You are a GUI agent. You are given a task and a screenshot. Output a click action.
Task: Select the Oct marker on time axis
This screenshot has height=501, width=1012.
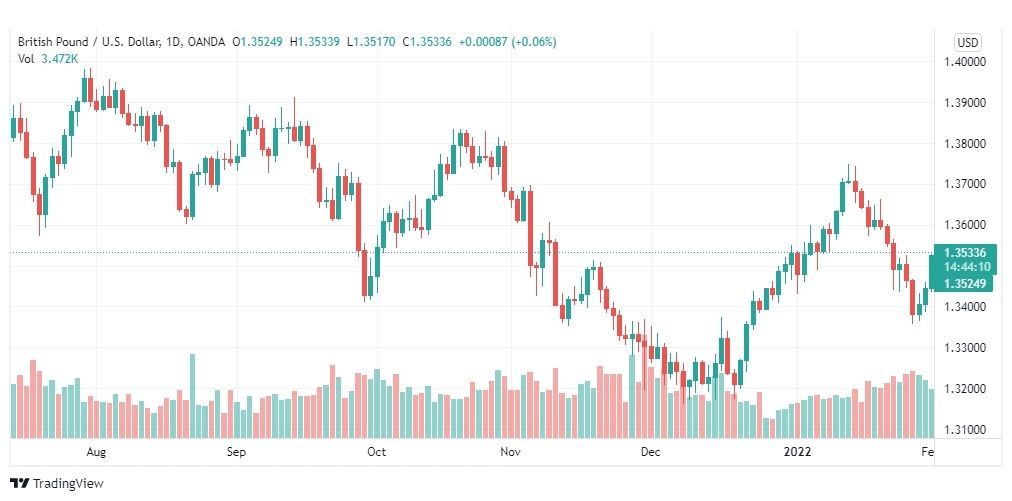tap(376, 452)
